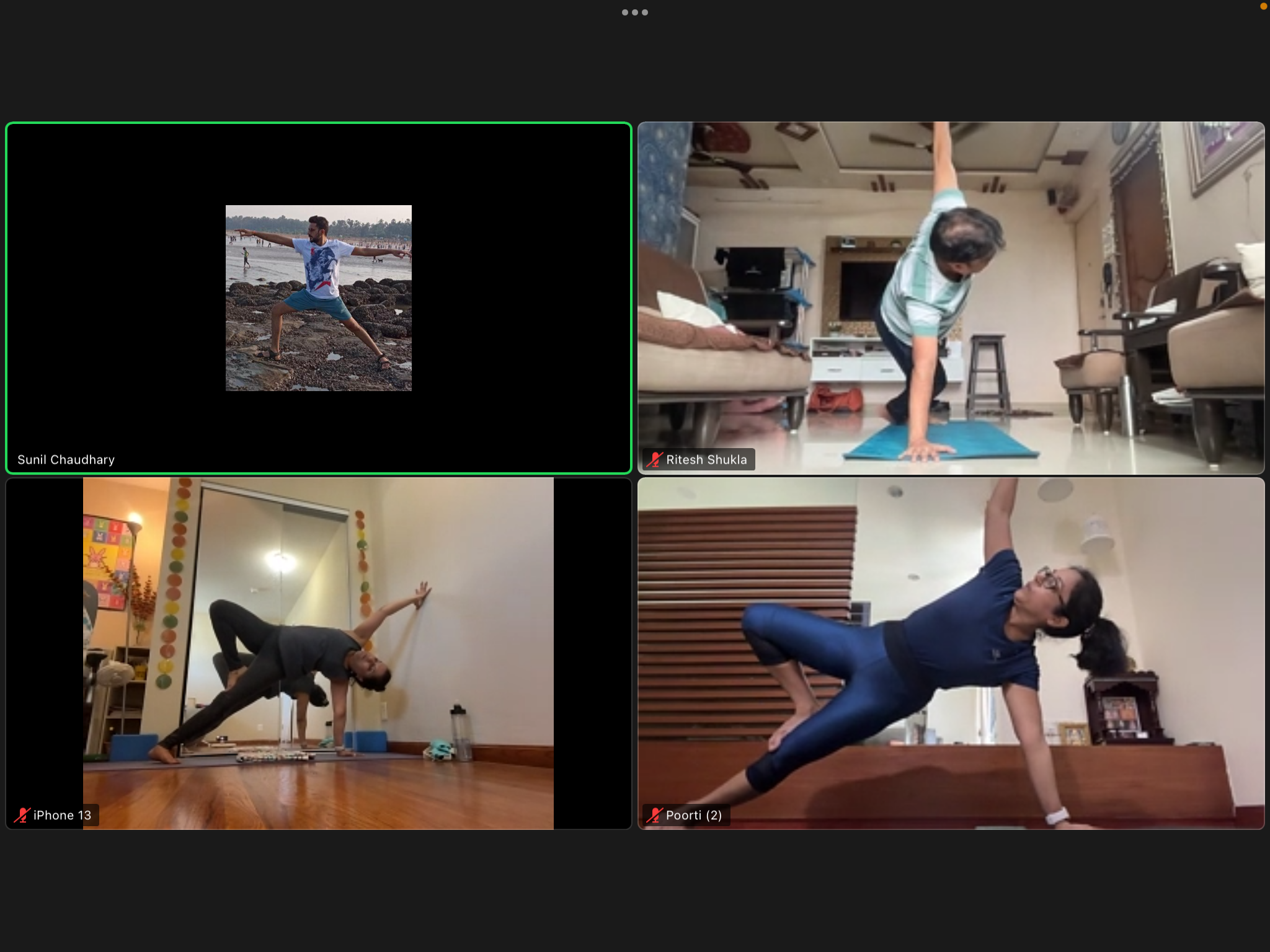This screenshot has width=1270, height=952.
Task: Click the iPhone 13 name label
Action: tap(62, 815)
